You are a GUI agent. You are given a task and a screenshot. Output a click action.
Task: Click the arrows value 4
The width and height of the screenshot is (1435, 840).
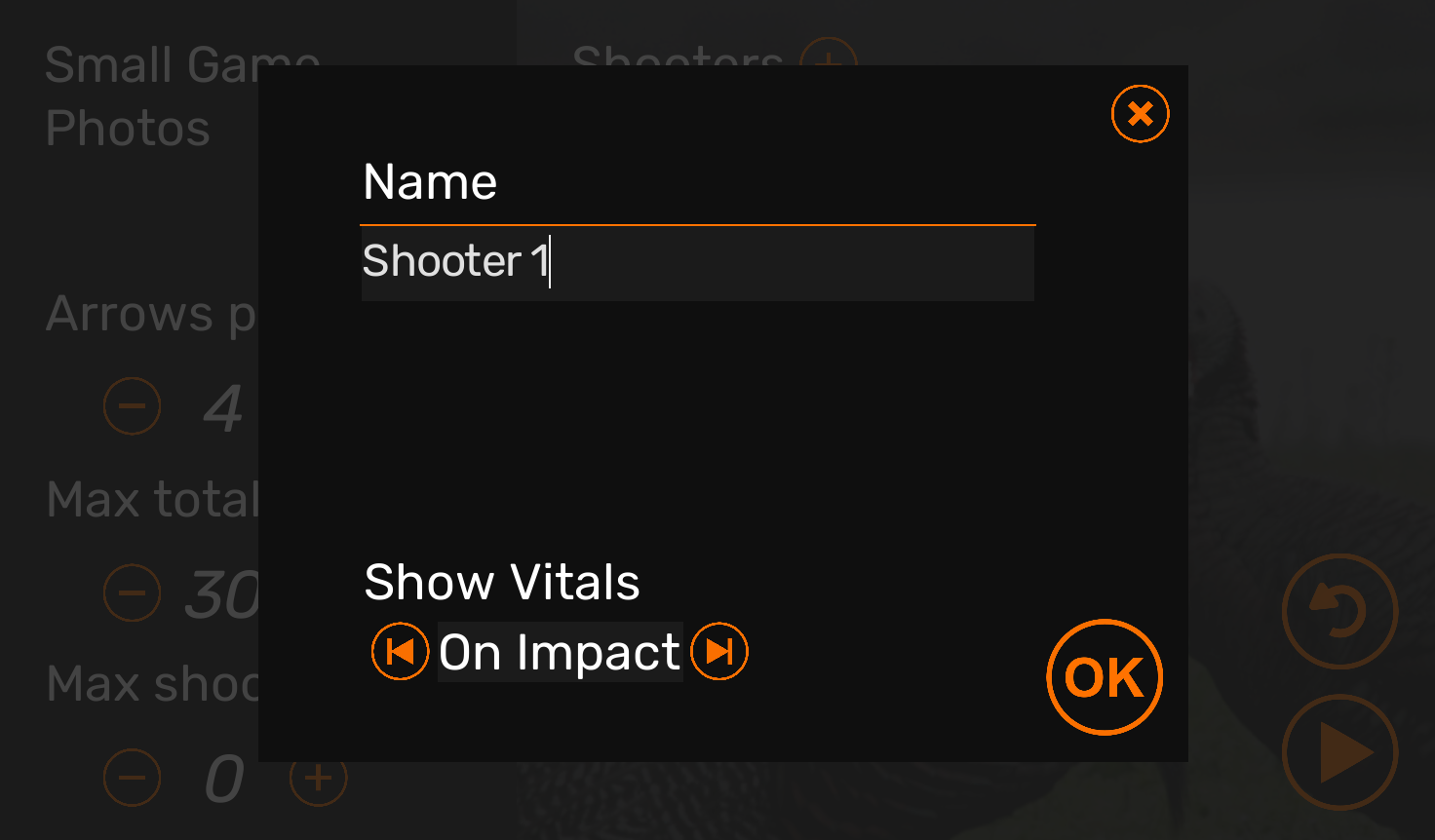[223, 407]
